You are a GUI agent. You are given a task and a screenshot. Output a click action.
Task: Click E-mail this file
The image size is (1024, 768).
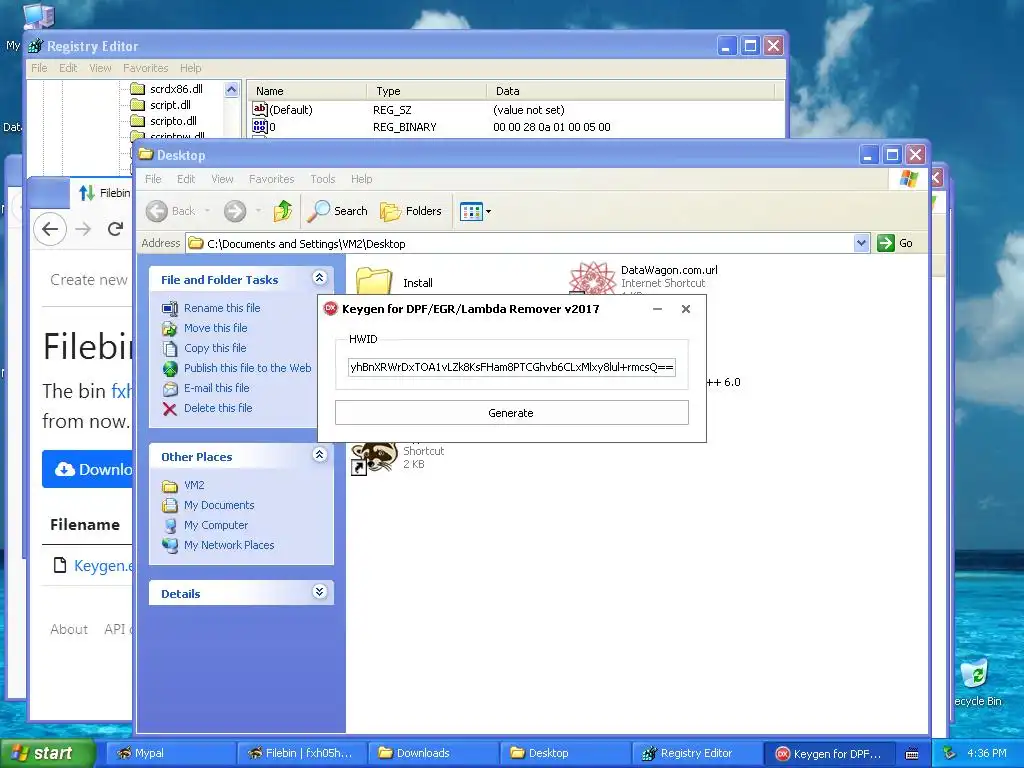[x=217, y=388]
